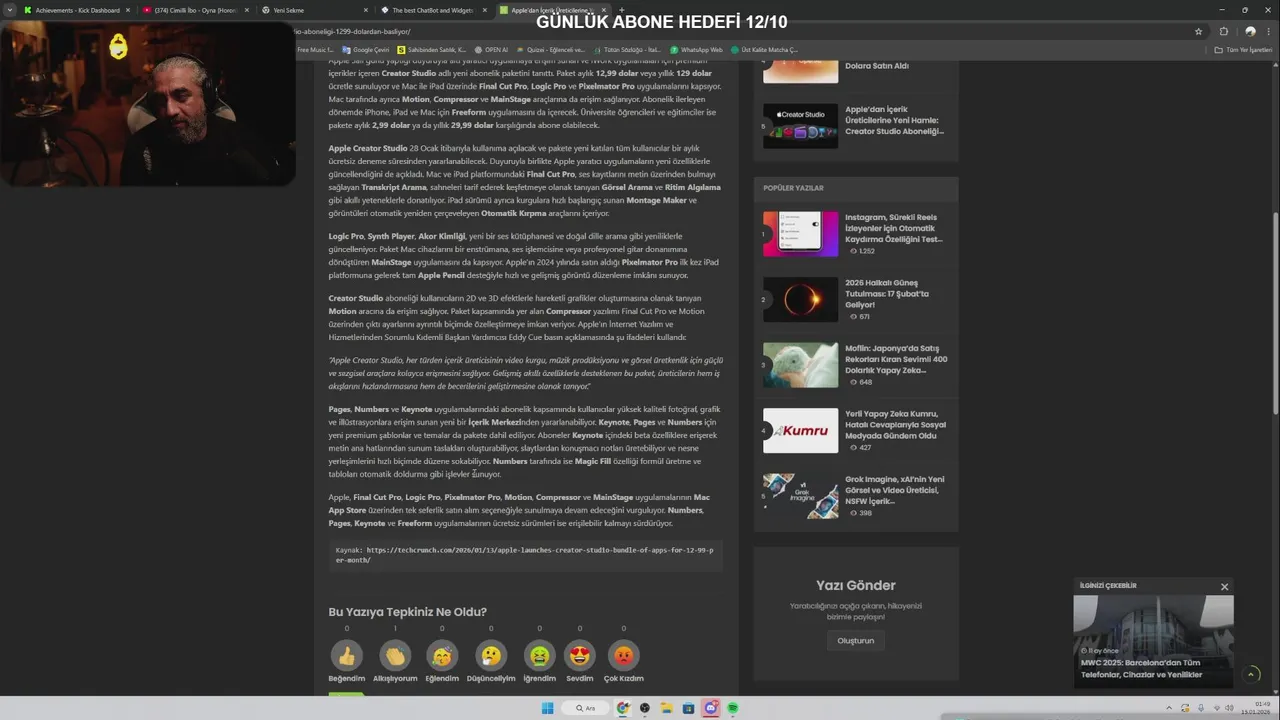This screenshot has height=720, width=1280.
Task: Open the Google Çeviri bookmark
Action: [365, 49]
